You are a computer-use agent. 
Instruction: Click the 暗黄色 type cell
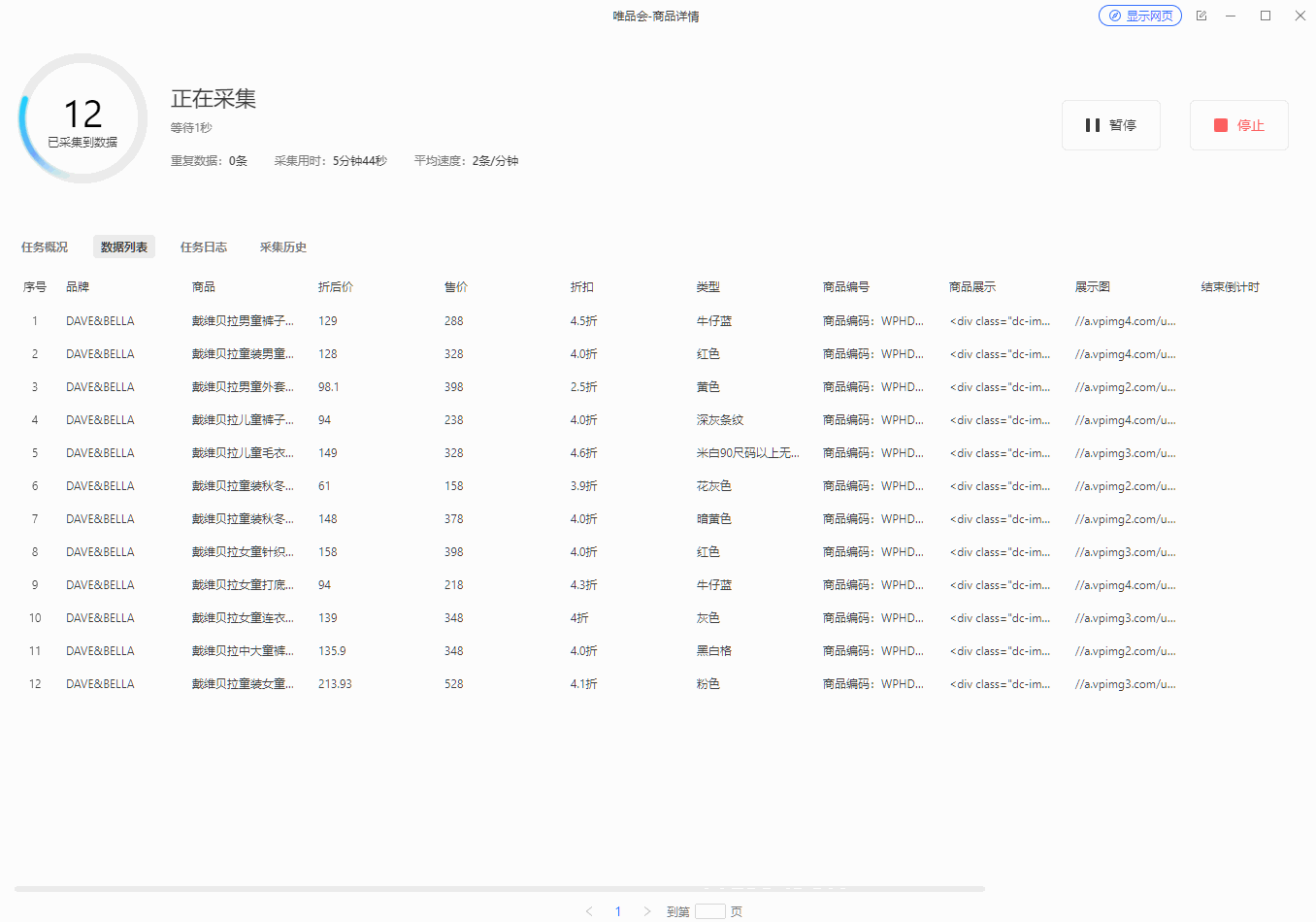[x=714, y=519]
